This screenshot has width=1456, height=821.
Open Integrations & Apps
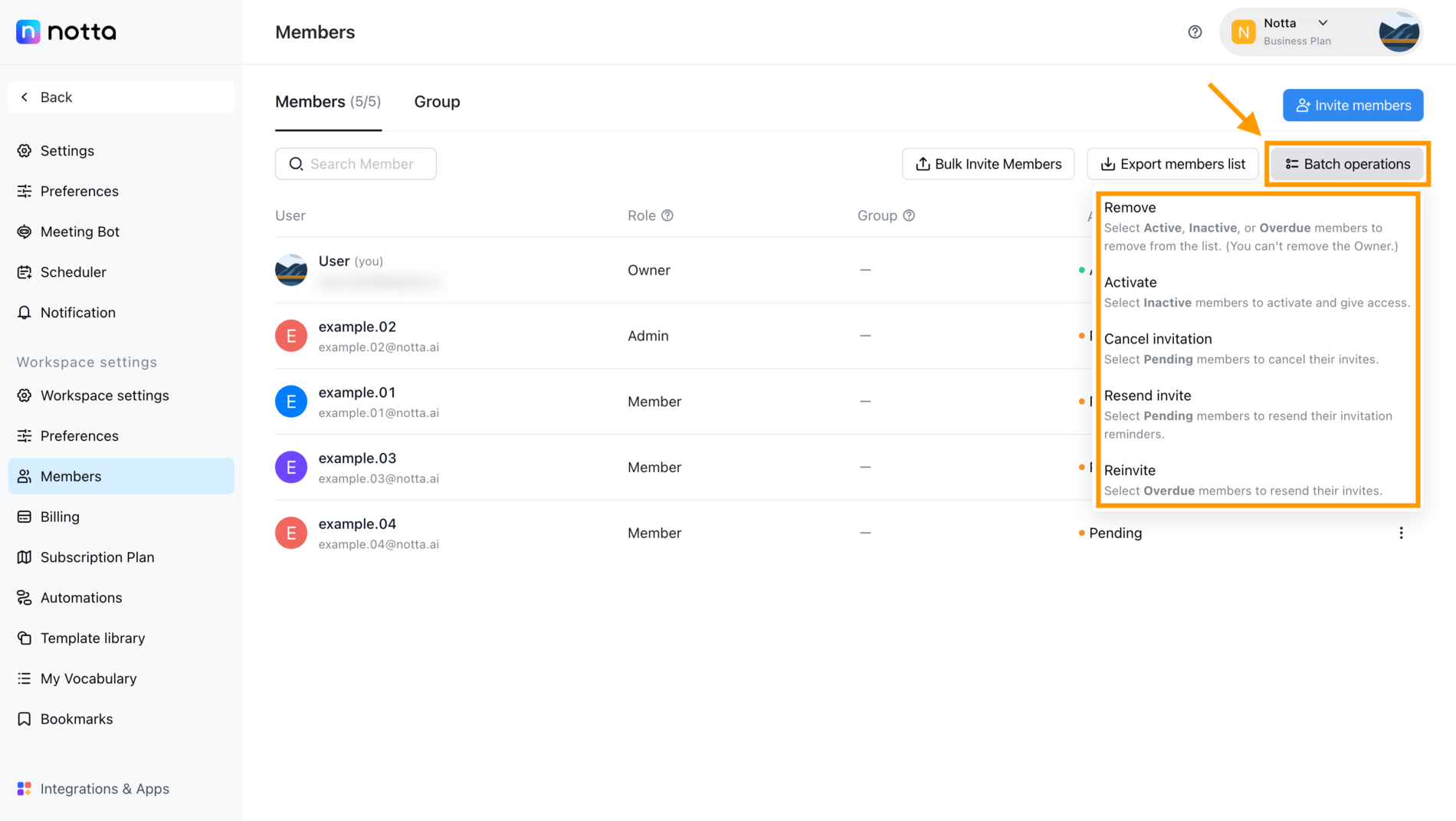click(x=121, y=789)
